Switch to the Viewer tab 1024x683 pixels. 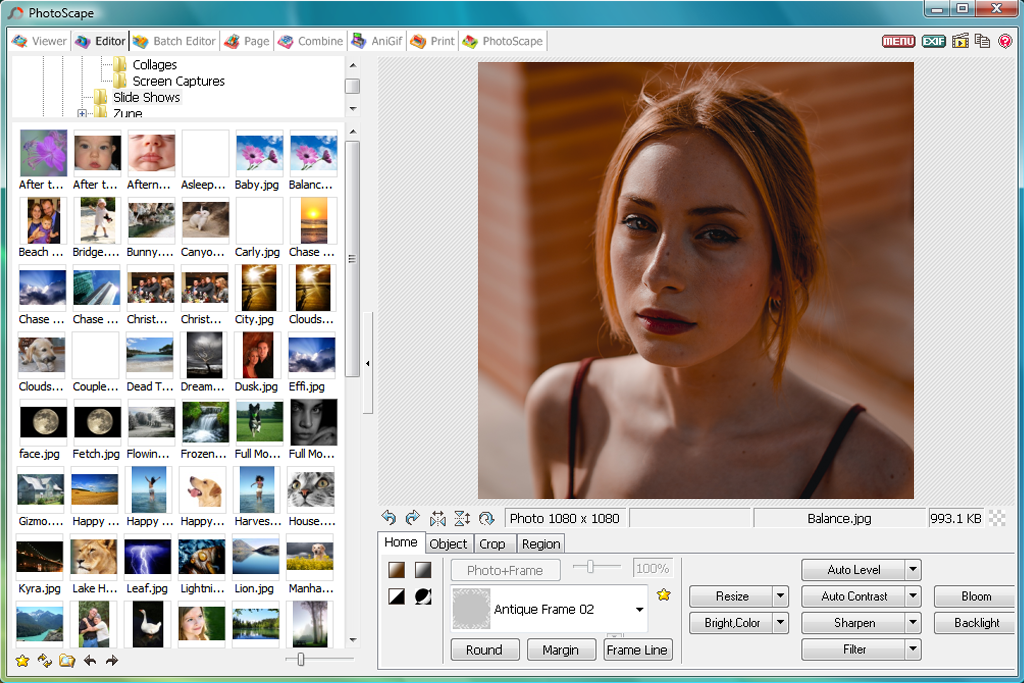[x=39, y=41]
